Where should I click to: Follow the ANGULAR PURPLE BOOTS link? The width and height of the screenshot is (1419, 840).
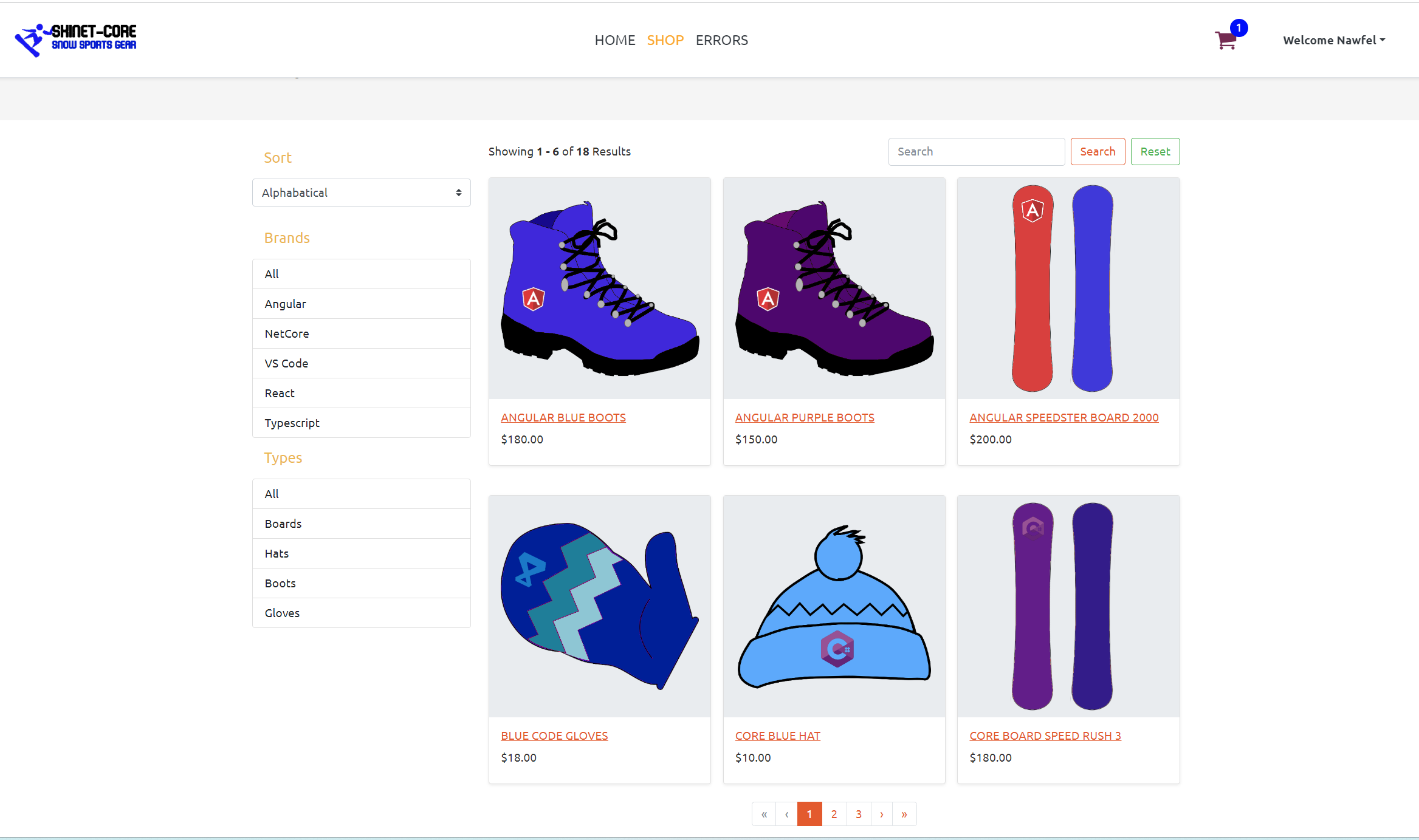pos(805,417)
